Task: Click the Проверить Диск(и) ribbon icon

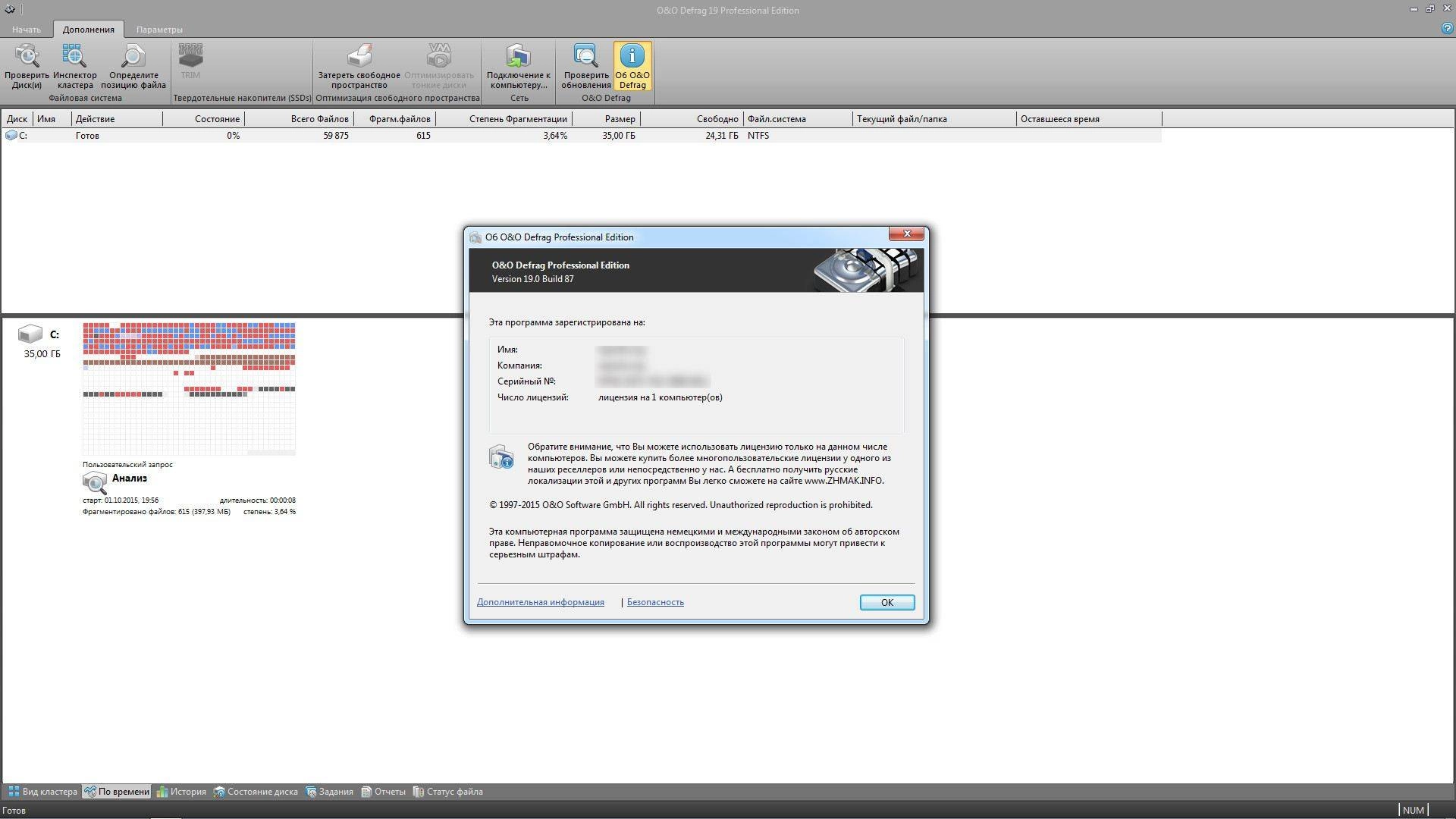Action: [x=27, y=66]
